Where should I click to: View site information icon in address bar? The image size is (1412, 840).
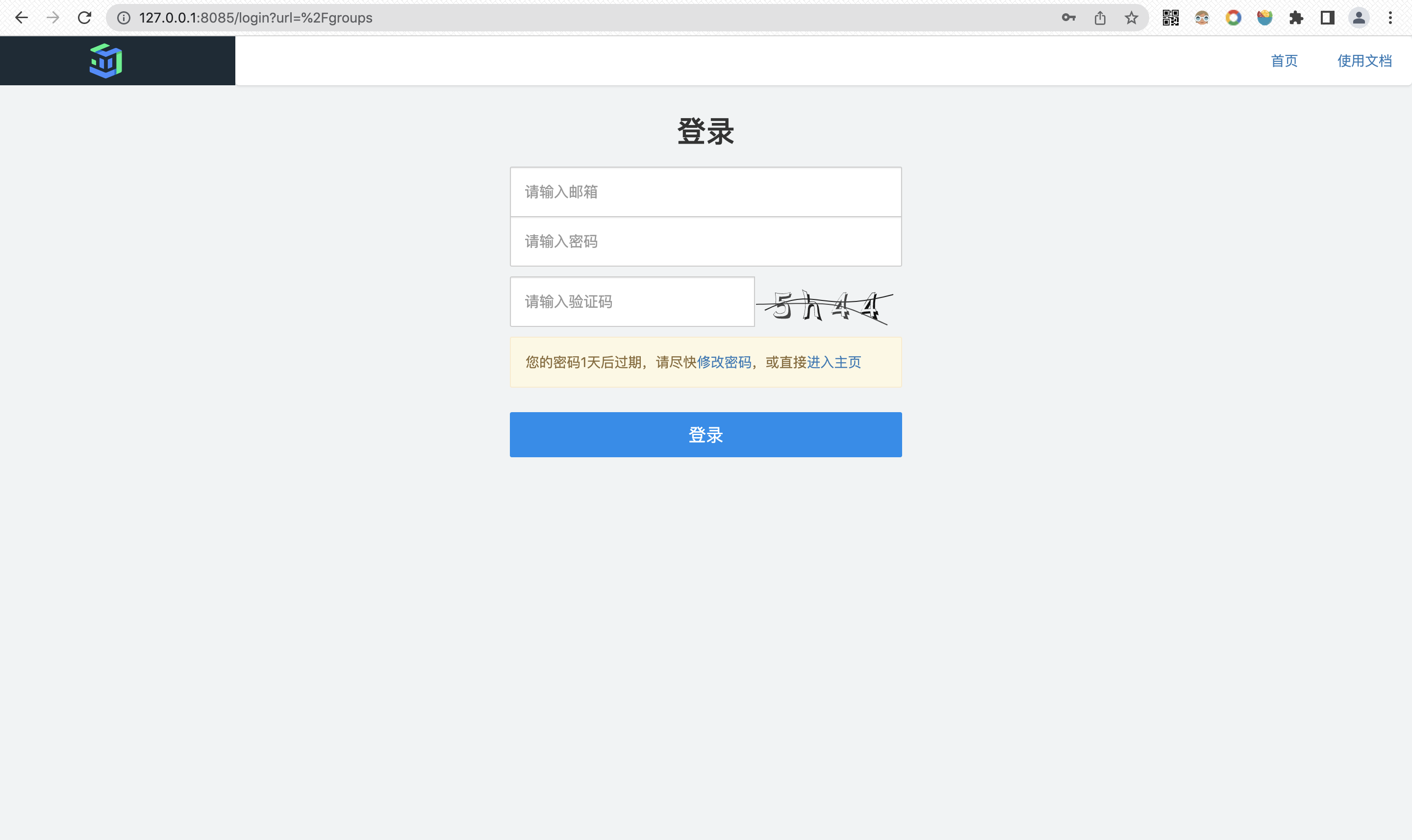pos(124,18)
